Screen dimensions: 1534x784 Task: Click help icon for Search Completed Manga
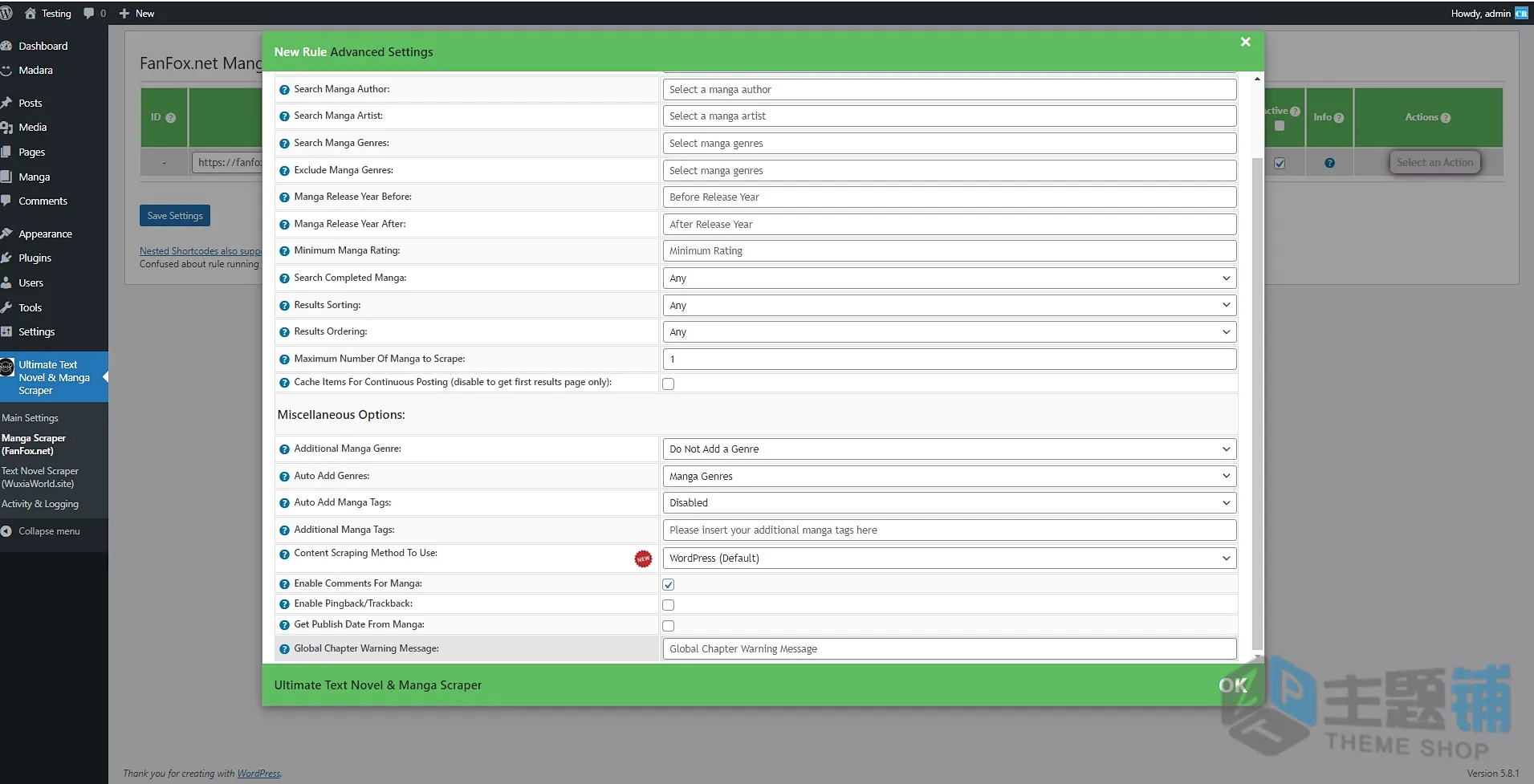tap(284, 278)
